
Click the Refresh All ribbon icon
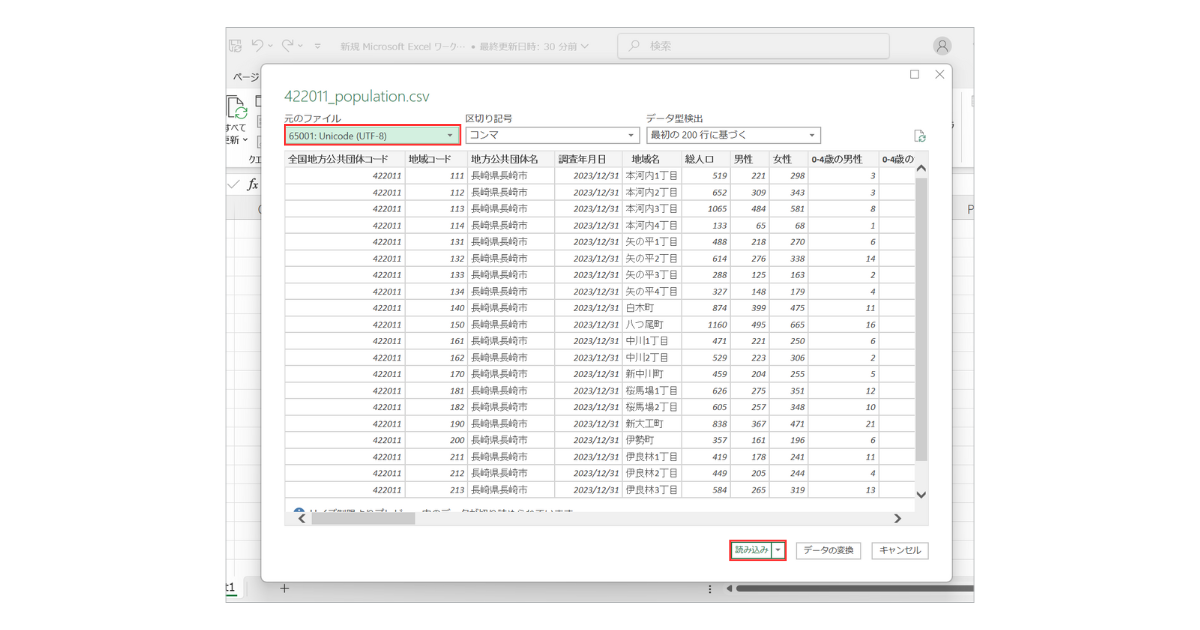(x=237, y=110)
